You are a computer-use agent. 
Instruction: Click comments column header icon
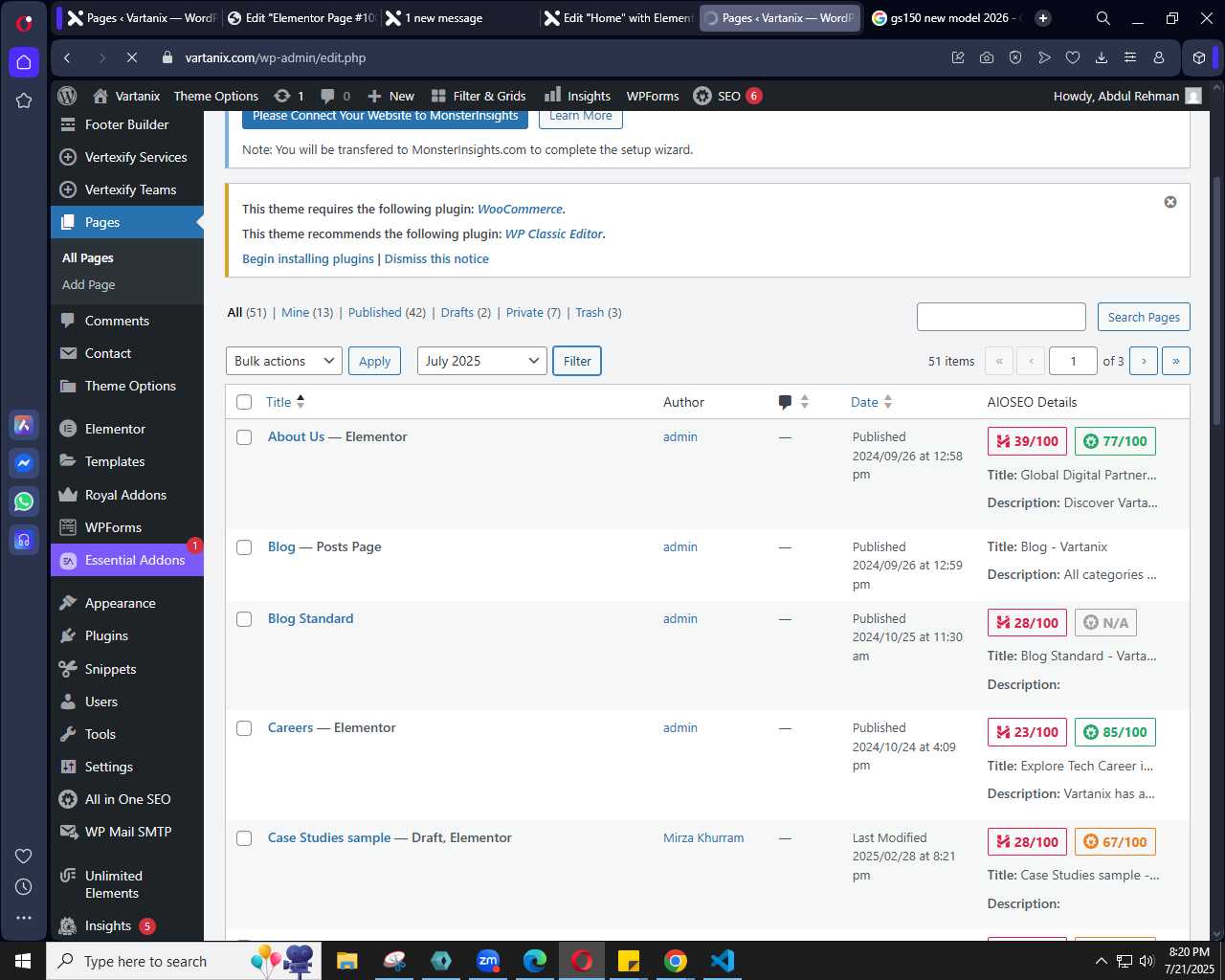click(x=785, y=402)
